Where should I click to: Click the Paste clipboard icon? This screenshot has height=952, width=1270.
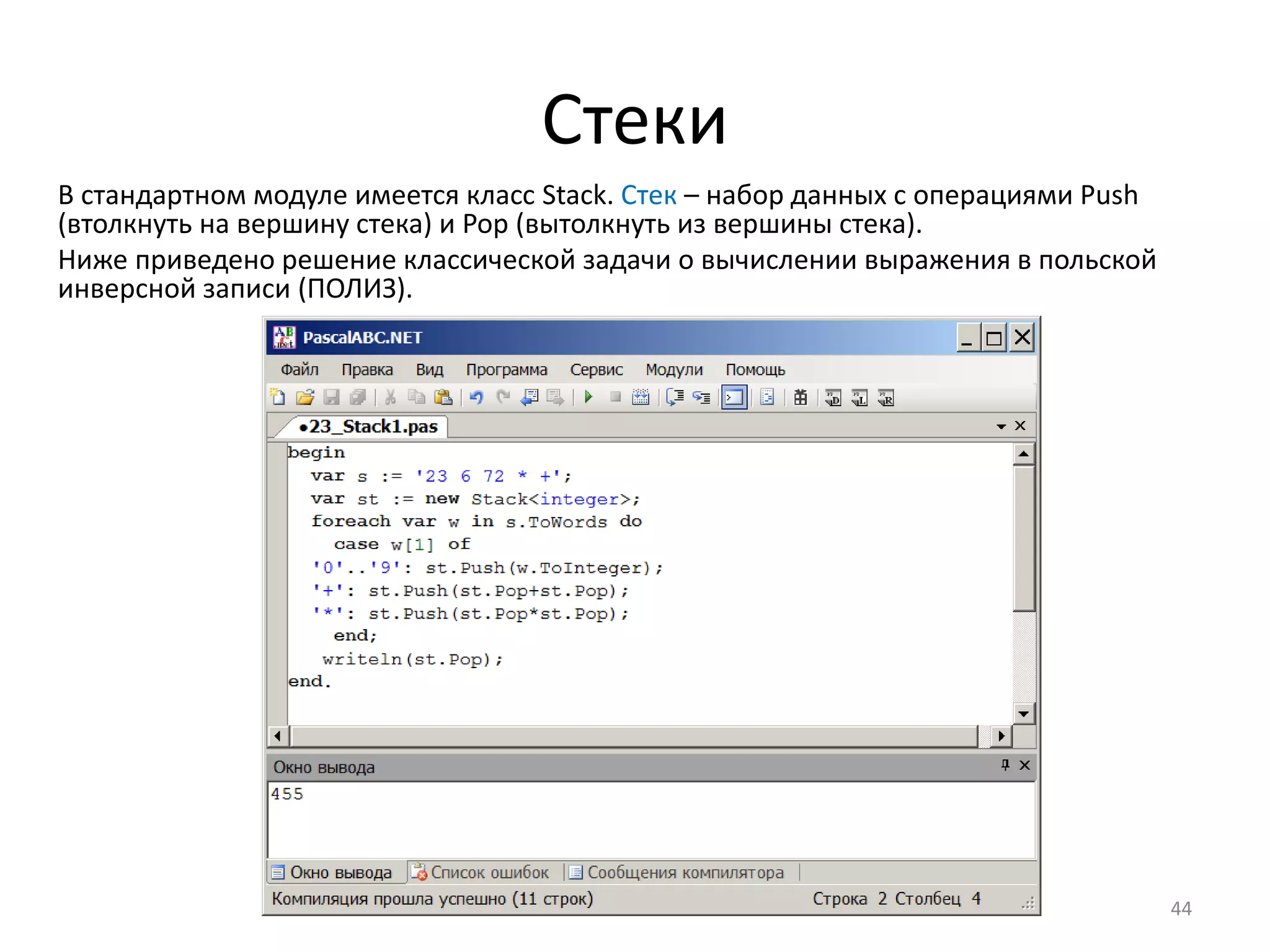(x=443, y=397)
